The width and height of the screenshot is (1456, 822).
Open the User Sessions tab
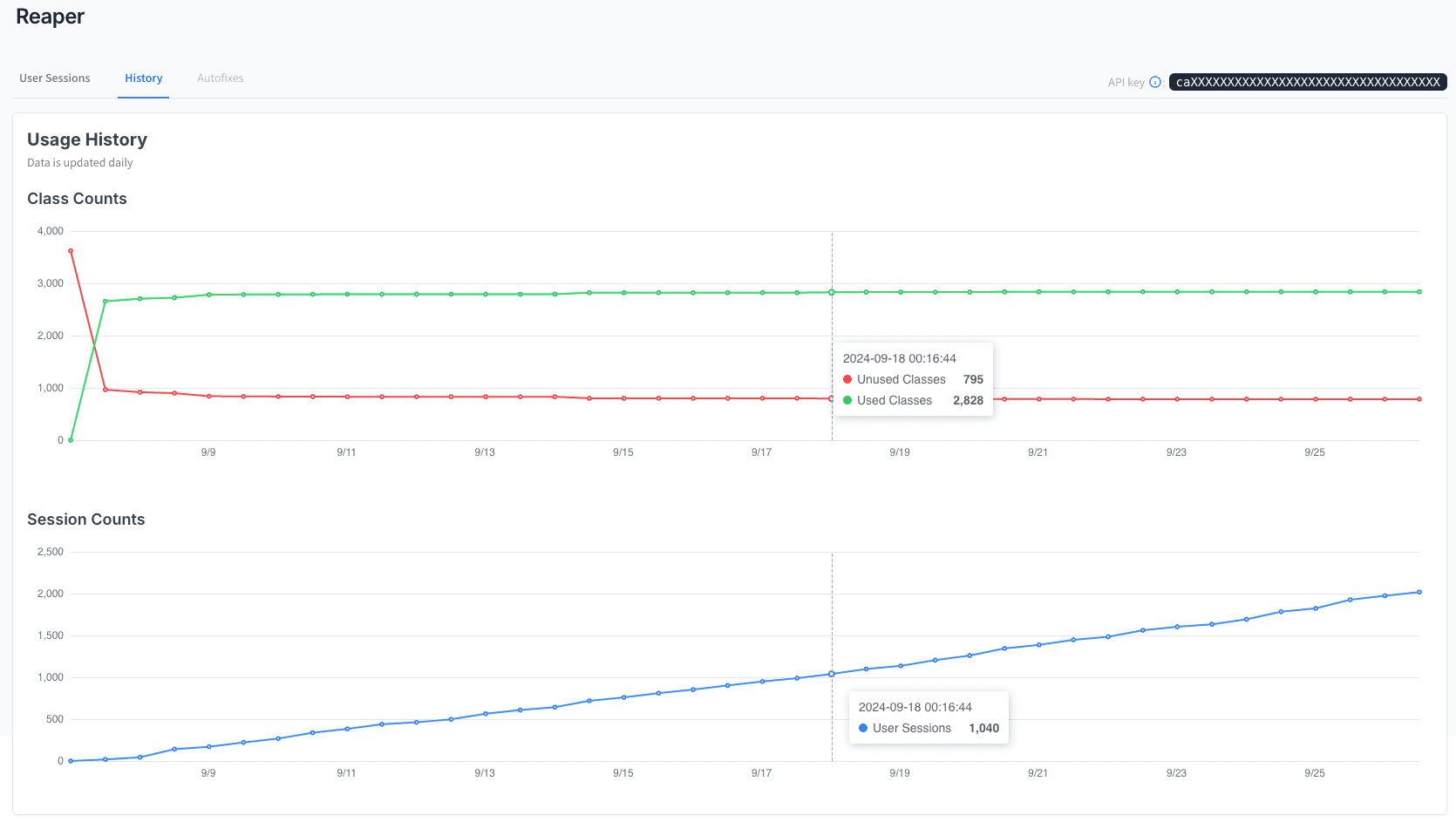[x=55, y=78]
